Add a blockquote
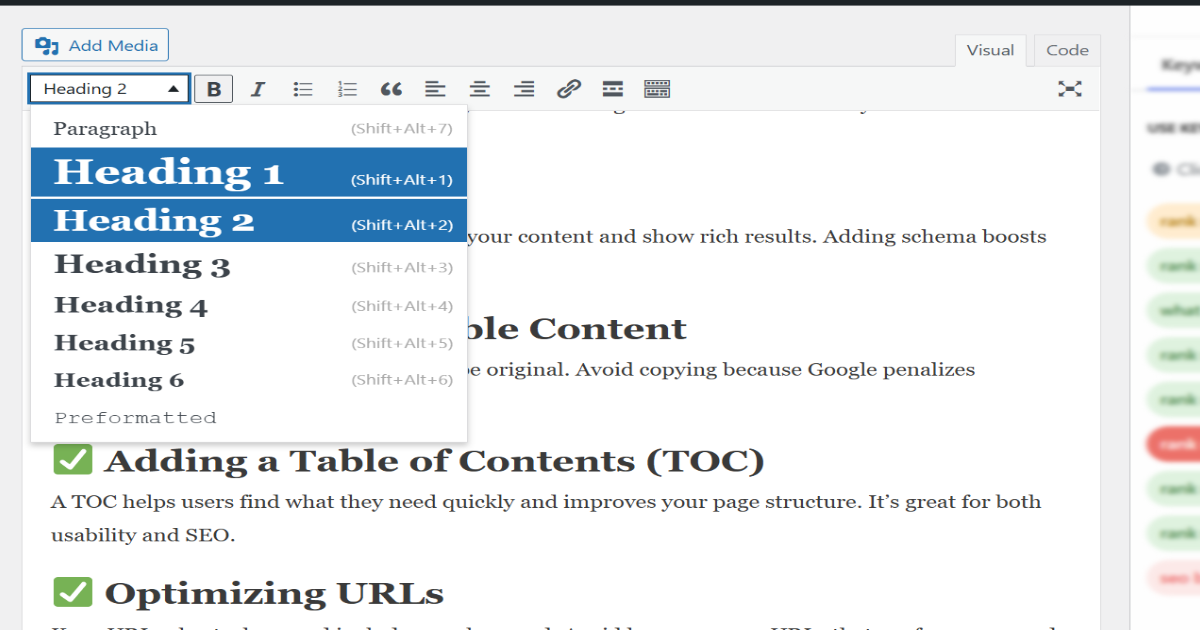Screen dimensions: 1200x630 click(391, 88)
